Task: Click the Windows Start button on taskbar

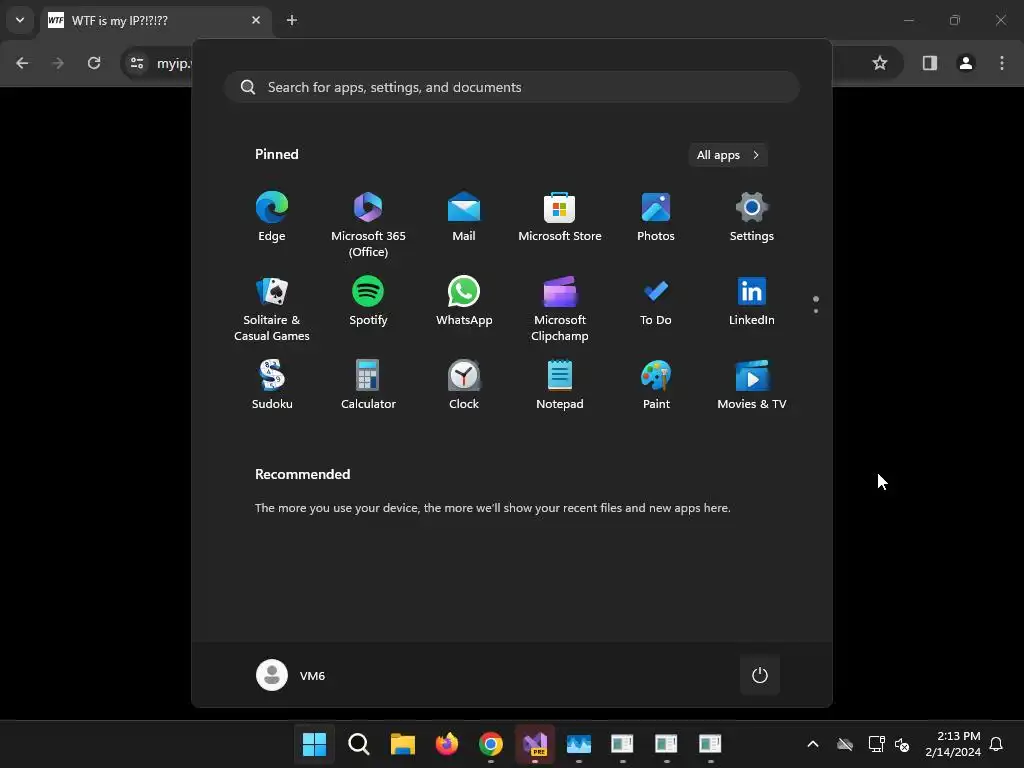Action: [314, 744]
